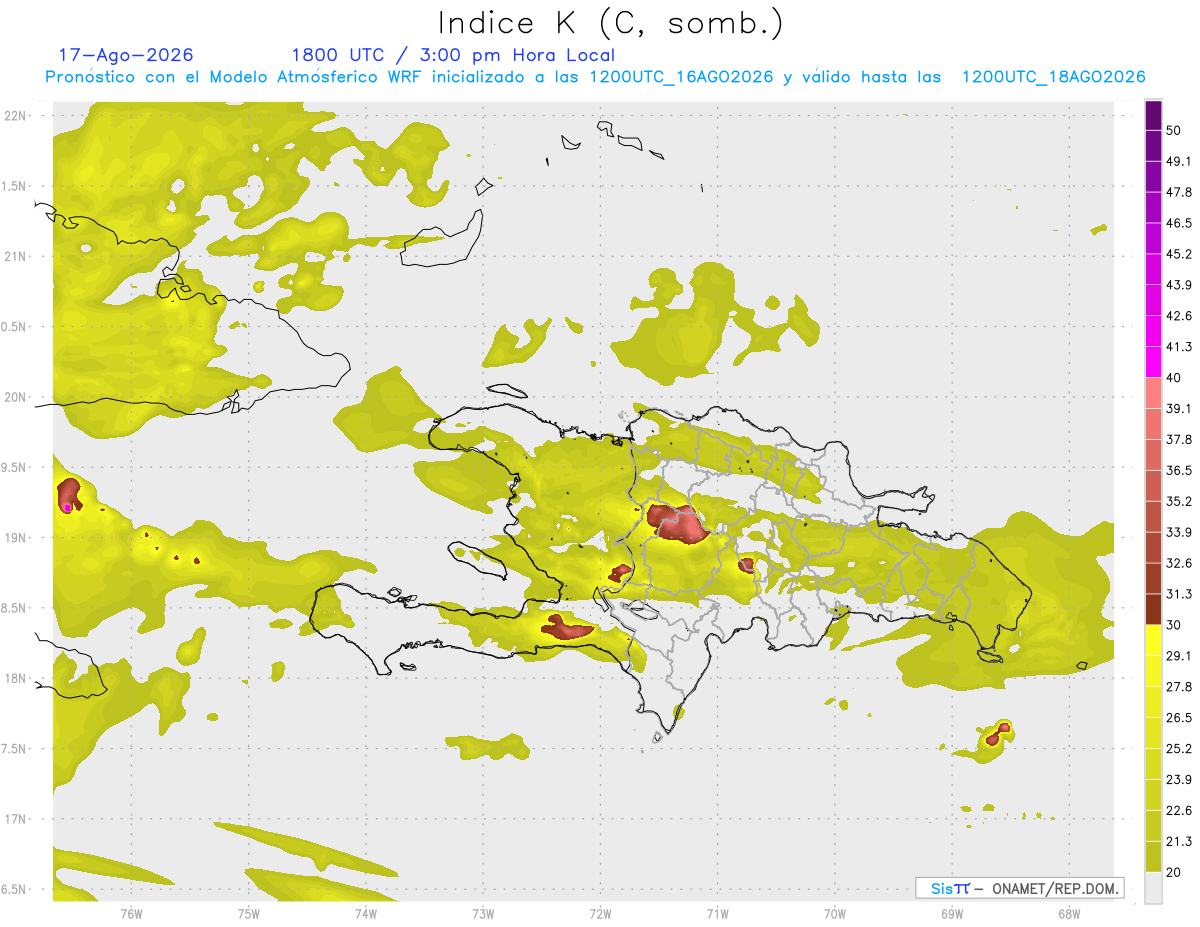
Task: Click the "Pronostico con el Modelo Atmosferico WRF" line
Action: (595, 77)
